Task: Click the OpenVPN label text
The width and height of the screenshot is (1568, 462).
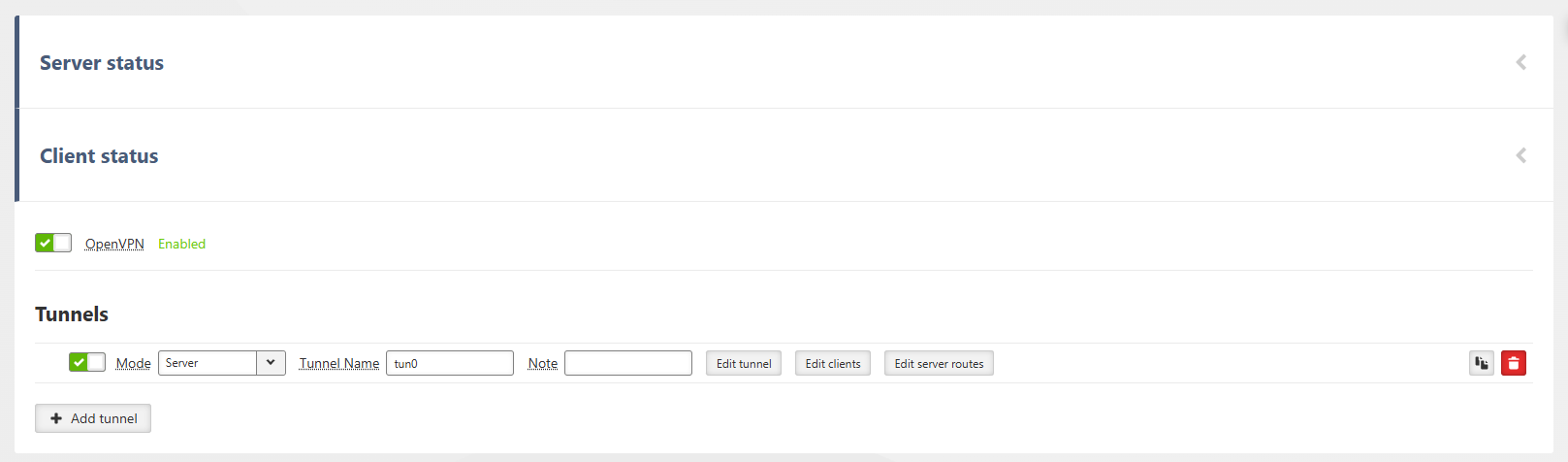Action: point(114,244)
